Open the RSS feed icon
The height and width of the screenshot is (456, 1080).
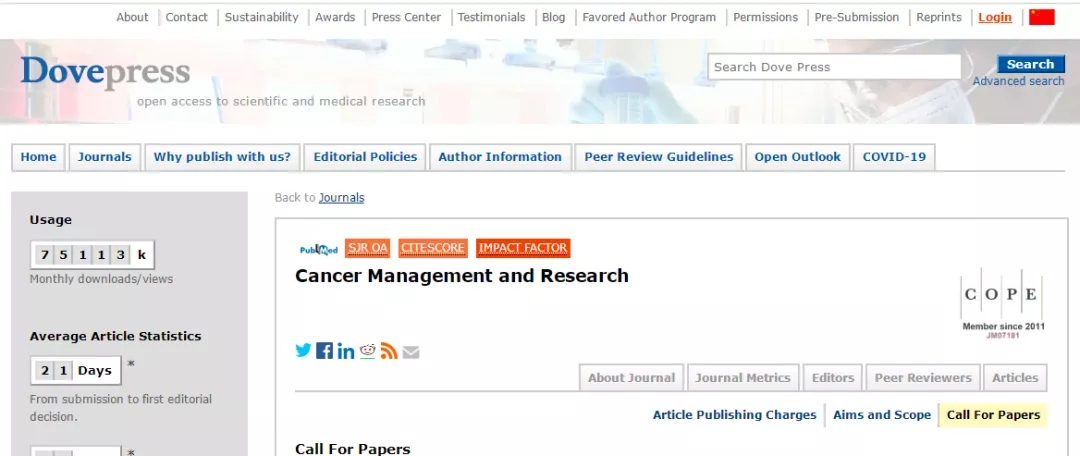tap(389, 350)
